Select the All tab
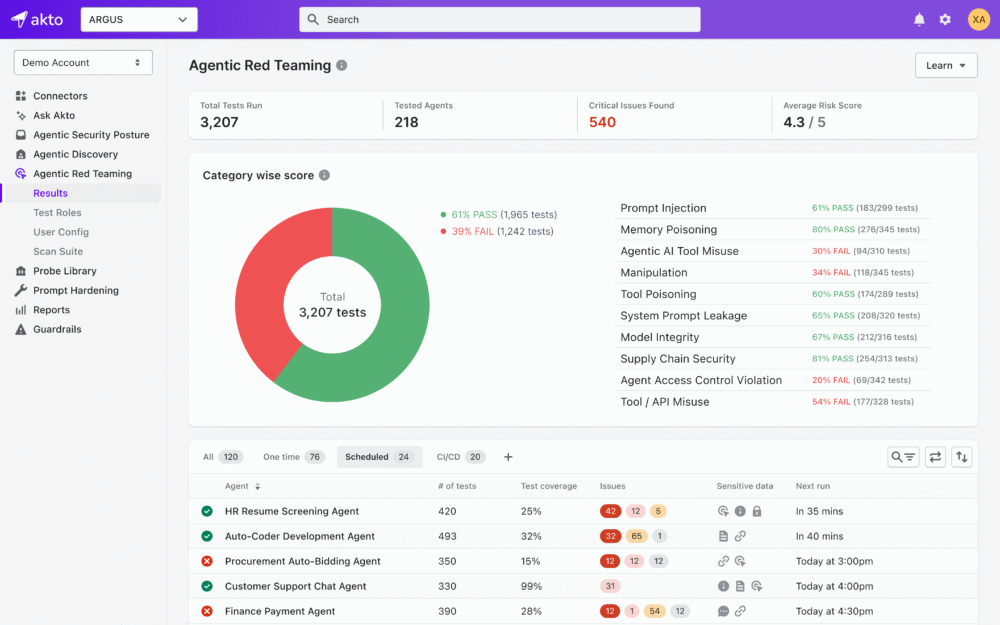 coord(223,457)
